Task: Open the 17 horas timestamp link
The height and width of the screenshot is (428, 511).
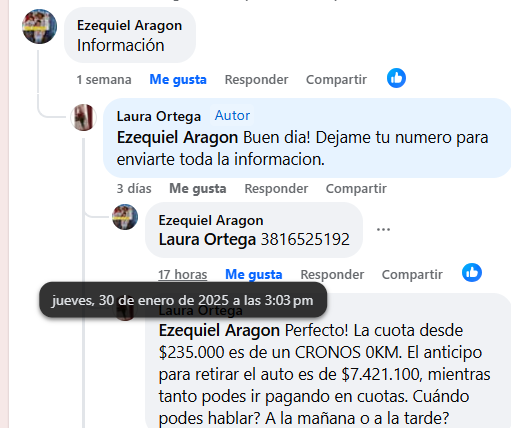Action: (183, 275)
